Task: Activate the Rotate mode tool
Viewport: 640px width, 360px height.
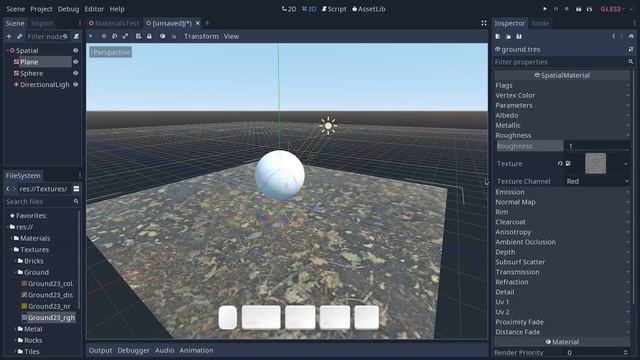Action: (115, 36)
